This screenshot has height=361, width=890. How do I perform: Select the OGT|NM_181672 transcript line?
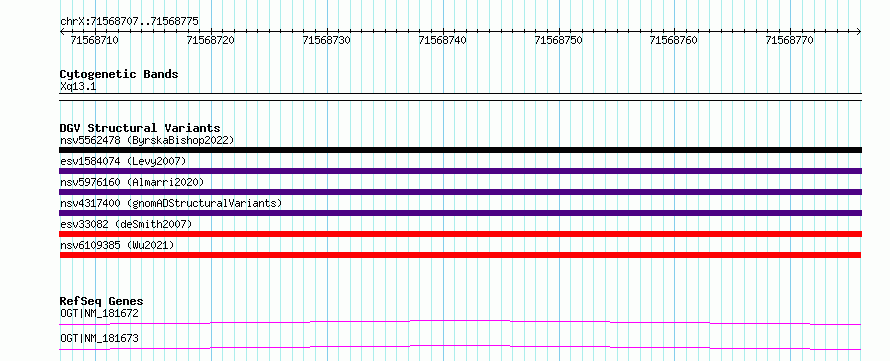pos(460,322)
